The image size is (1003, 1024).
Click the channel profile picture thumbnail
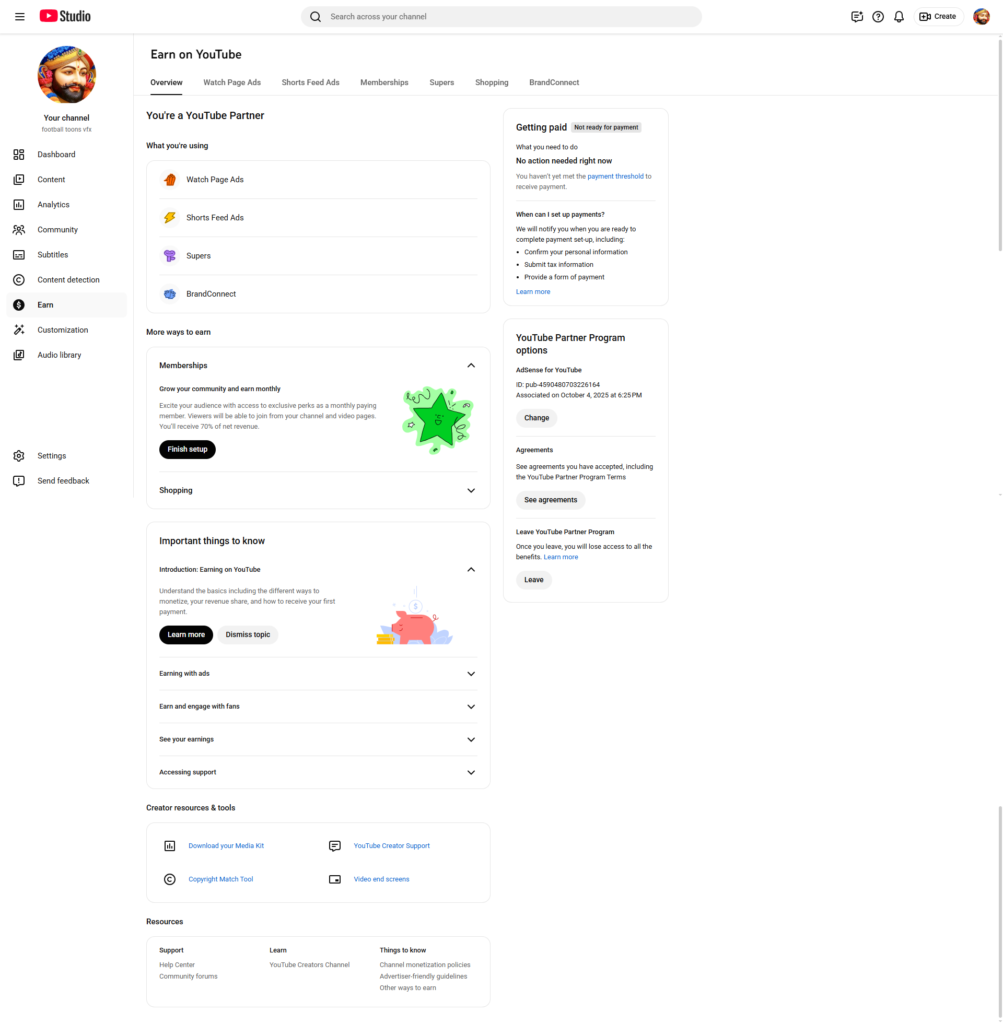pyautogui.click(x=67, y=75)
